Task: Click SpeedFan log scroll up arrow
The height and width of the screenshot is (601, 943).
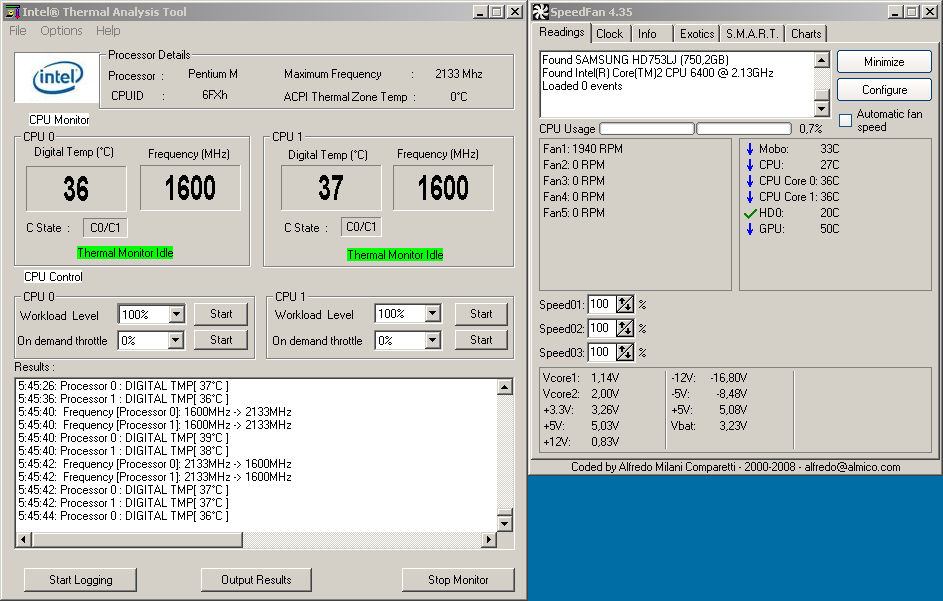Action: point(822,60)
